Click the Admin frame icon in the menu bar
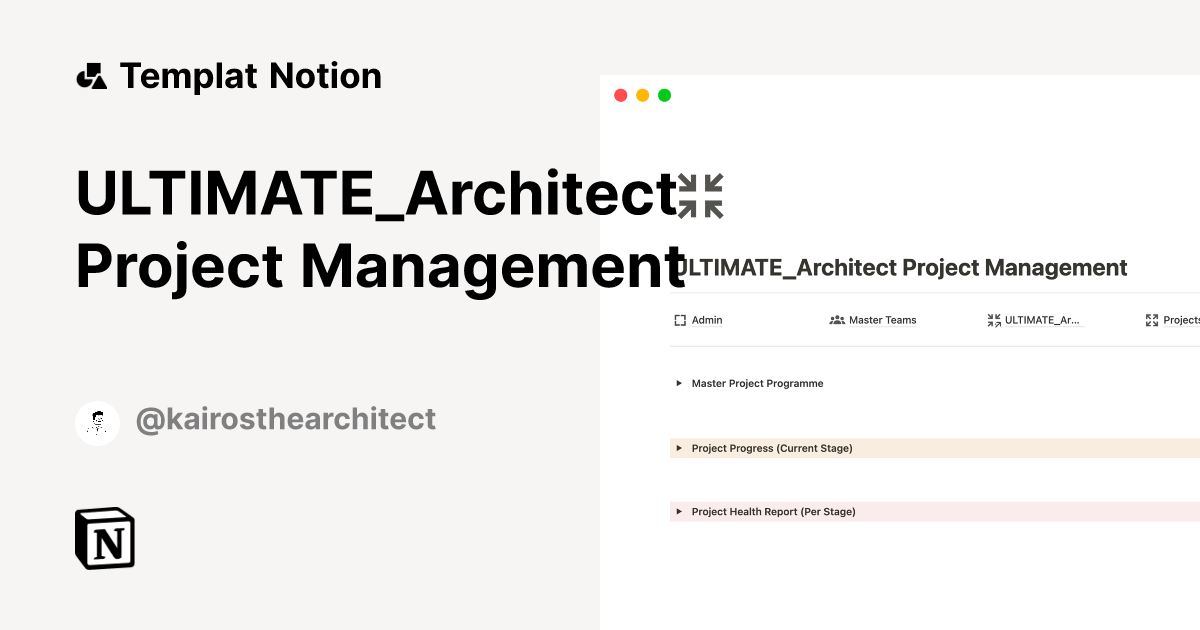The width and height of the screenshot is (1200, 630). click(681, 320)
